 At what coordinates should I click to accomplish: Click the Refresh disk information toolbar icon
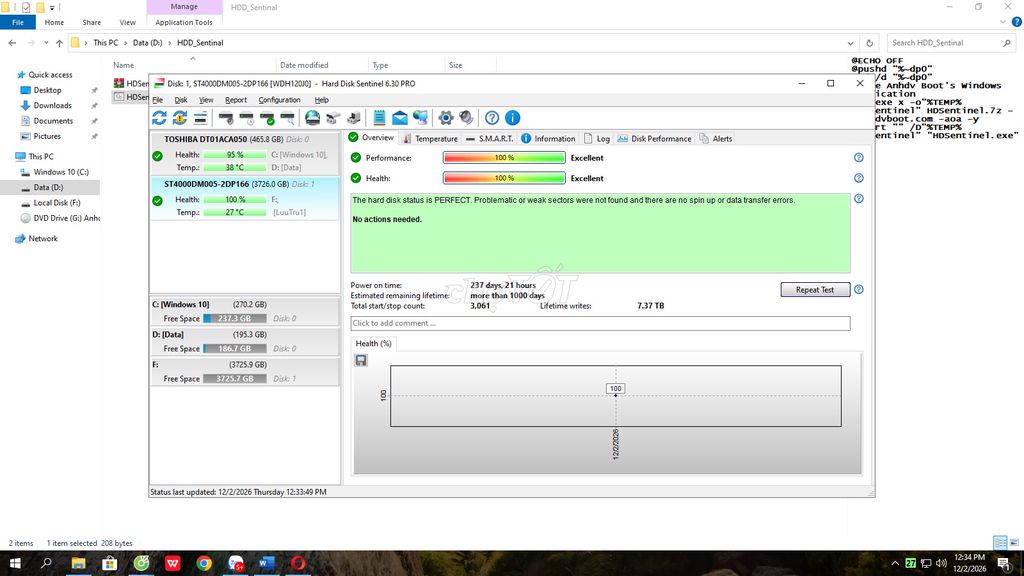point(159,118)
